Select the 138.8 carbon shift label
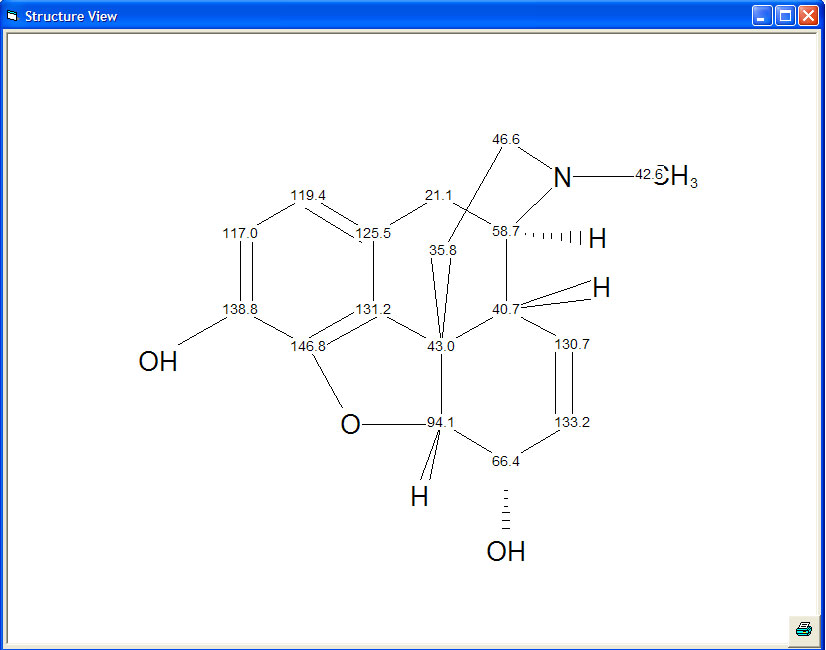Viewport: 826px width, 650px height. click(240, 309)
